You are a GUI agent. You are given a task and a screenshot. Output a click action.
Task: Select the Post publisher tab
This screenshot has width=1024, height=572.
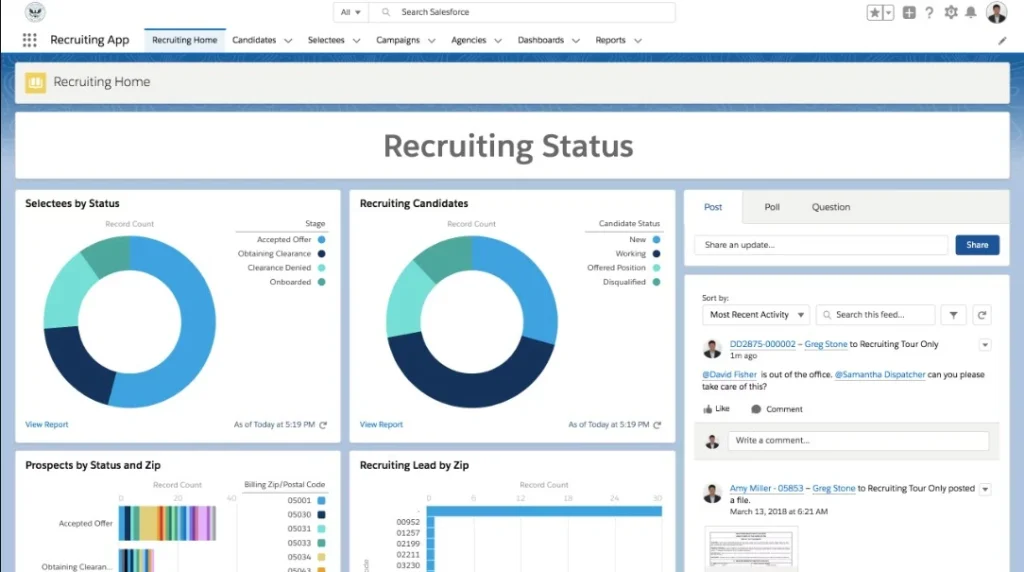pyautogui.click(x=713, y=207)
